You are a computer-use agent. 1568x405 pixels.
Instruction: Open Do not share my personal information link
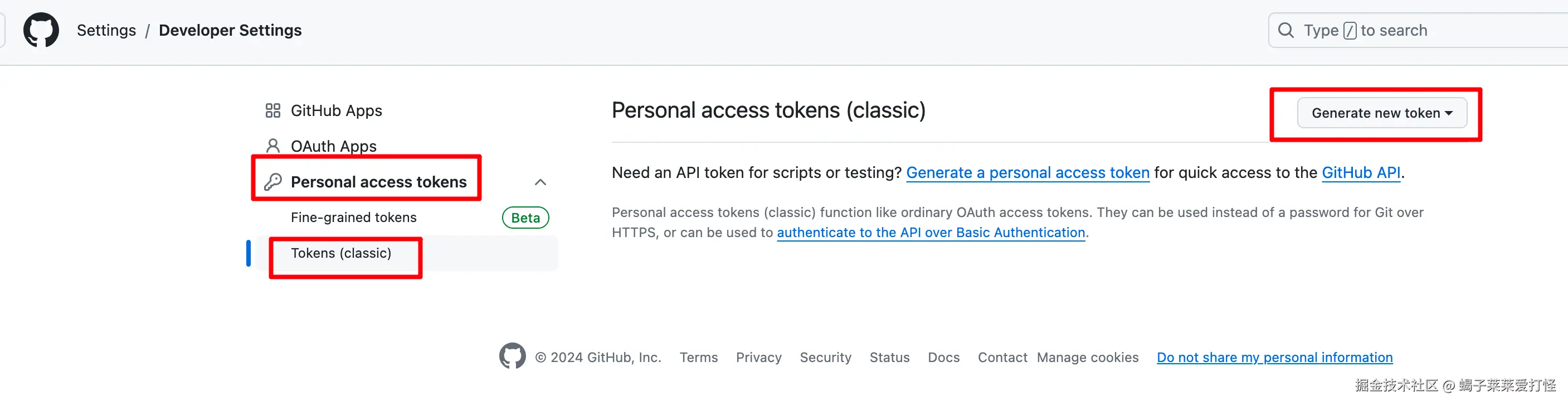(1274, 358)
